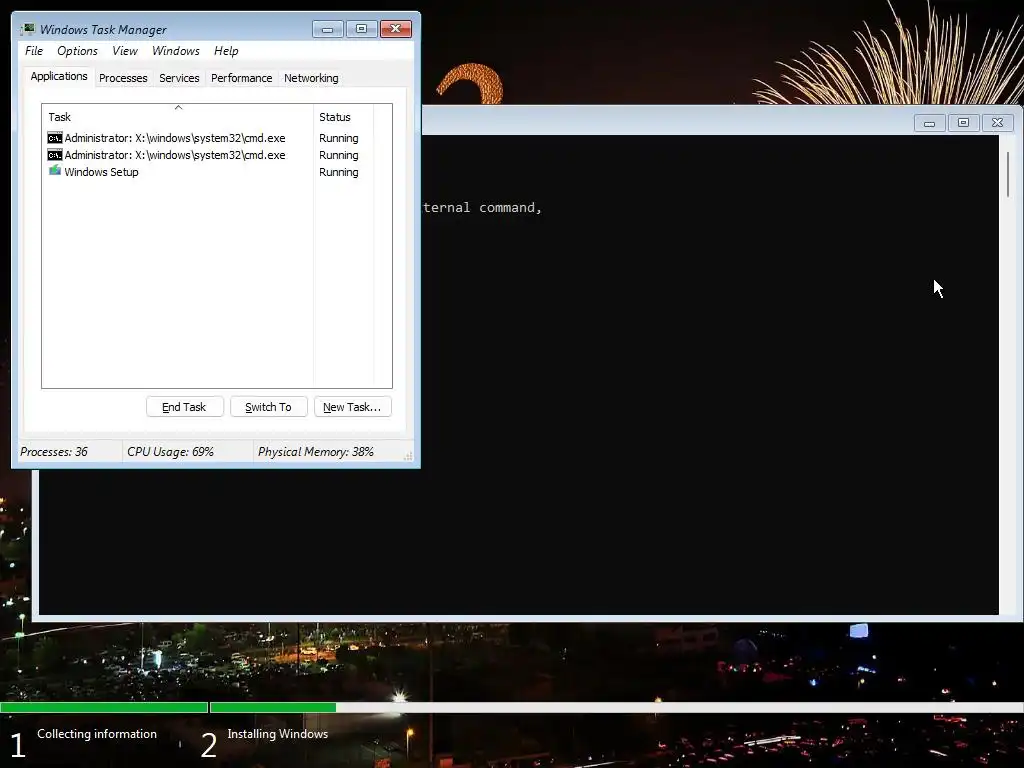
Task: Click Running status of second cmd.exe
Action: point(338,155)
